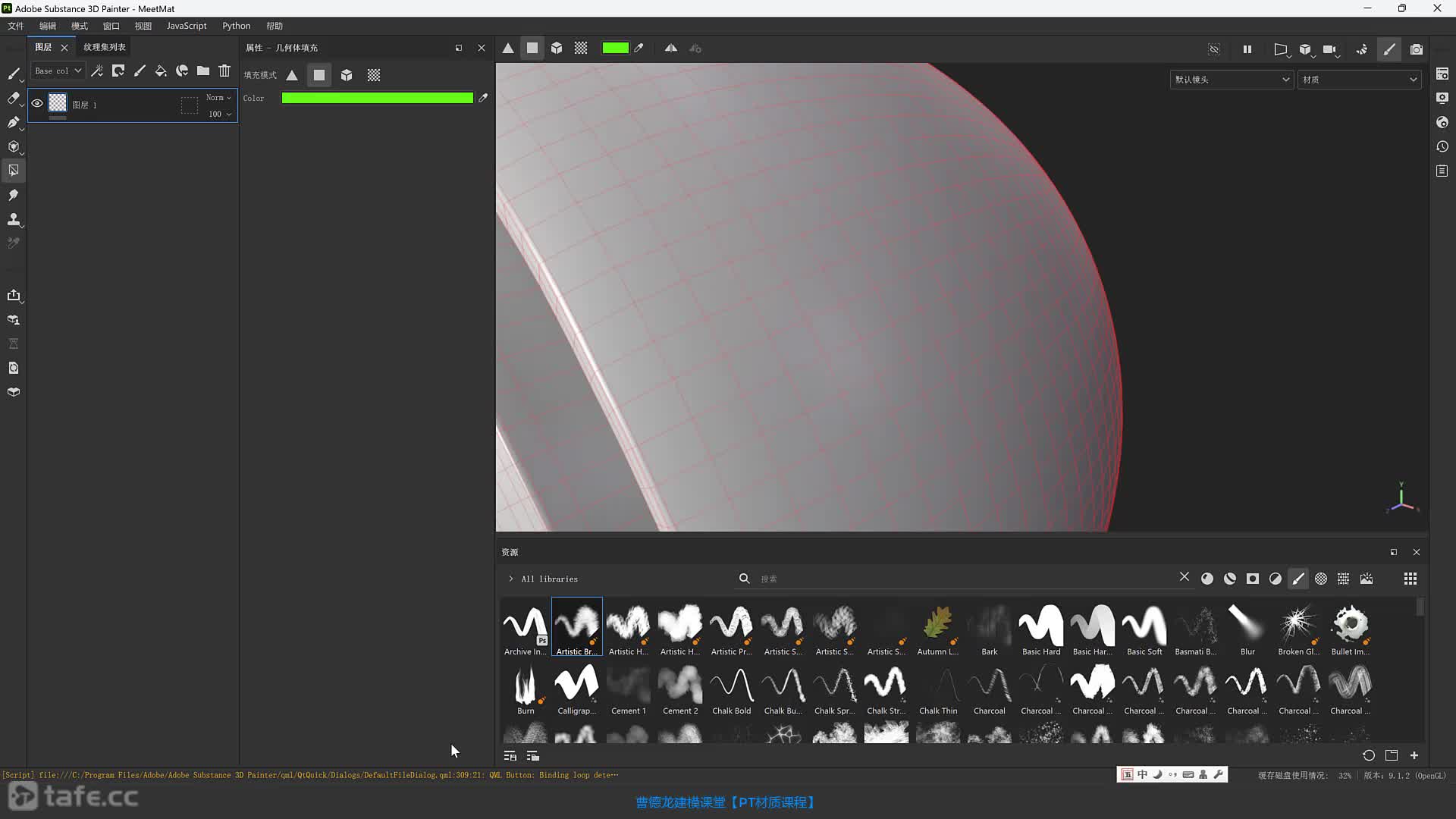1456x819 pixels.
Task: Open the 默认镜头 camera dropdown
Action: tap(1232, 80)
